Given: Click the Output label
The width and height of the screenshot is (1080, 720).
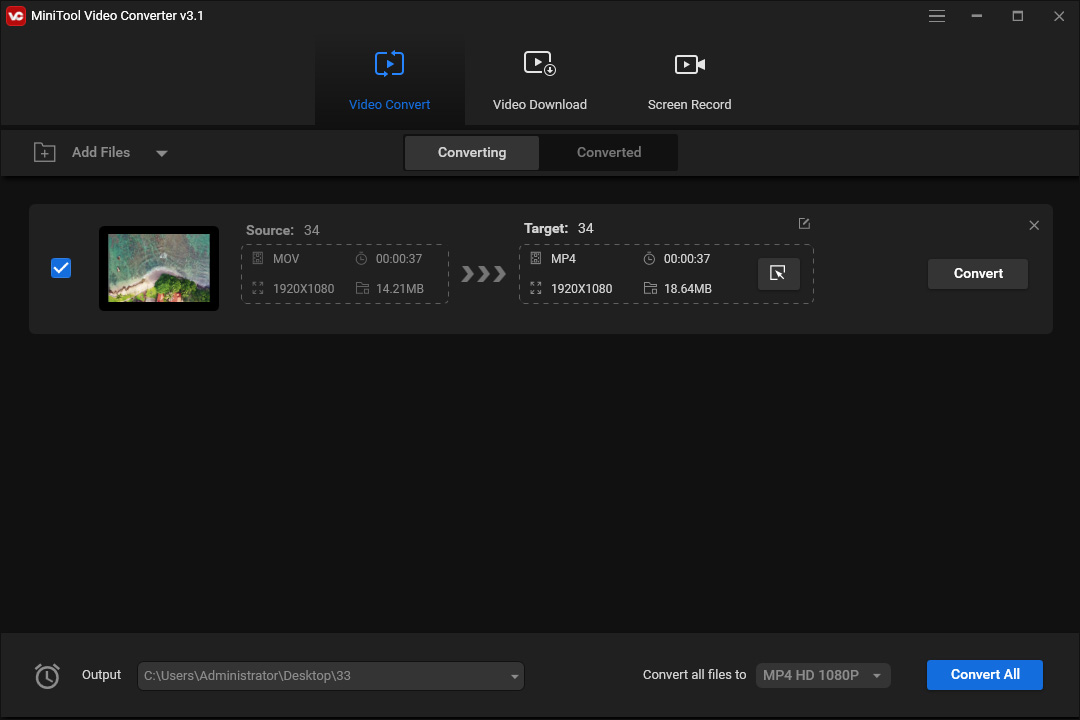Looking at the screenshot, I should coord(101,675).
